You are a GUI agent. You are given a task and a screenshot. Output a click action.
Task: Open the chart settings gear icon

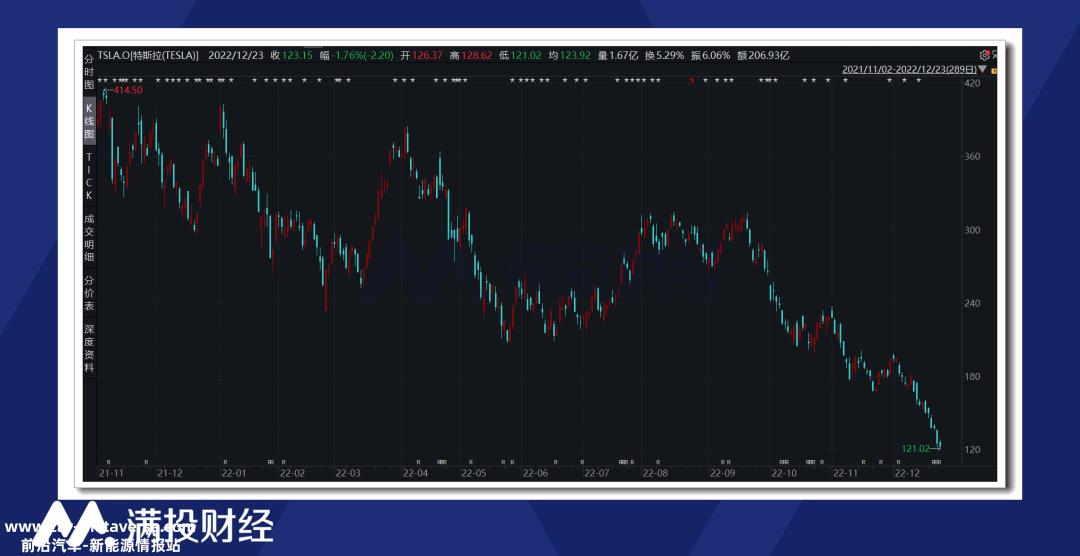click(984, 55)
